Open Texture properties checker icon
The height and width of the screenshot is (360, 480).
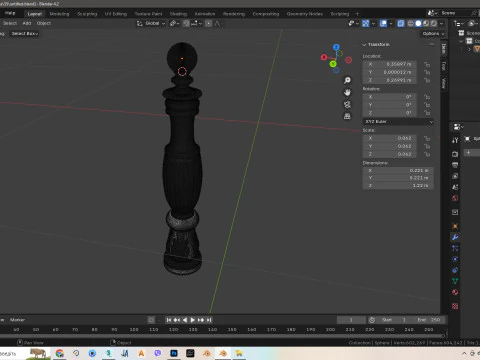click(x=455, y=306)
